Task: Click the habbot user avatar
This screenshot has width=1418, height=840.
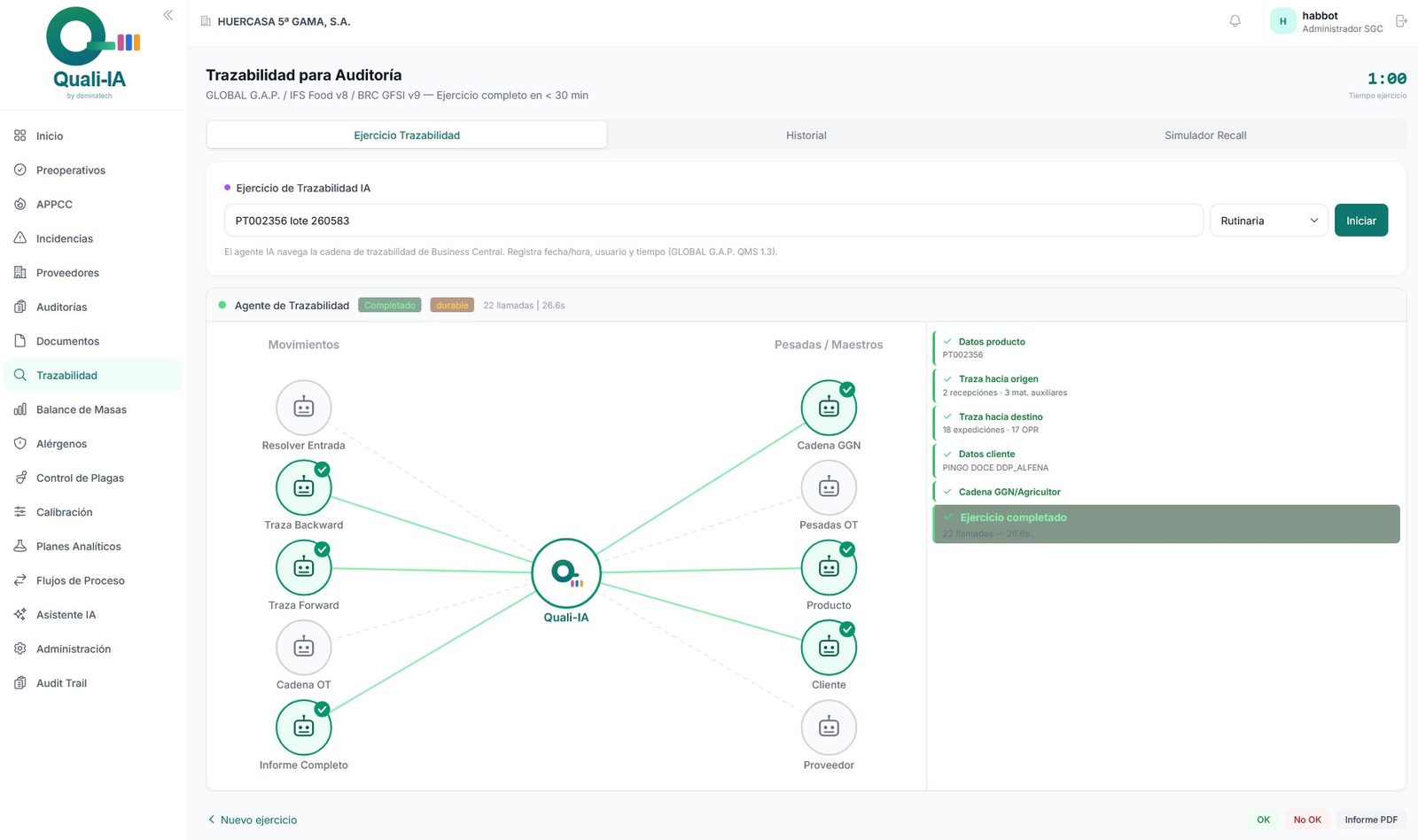Action: [x=1282, y=21]
